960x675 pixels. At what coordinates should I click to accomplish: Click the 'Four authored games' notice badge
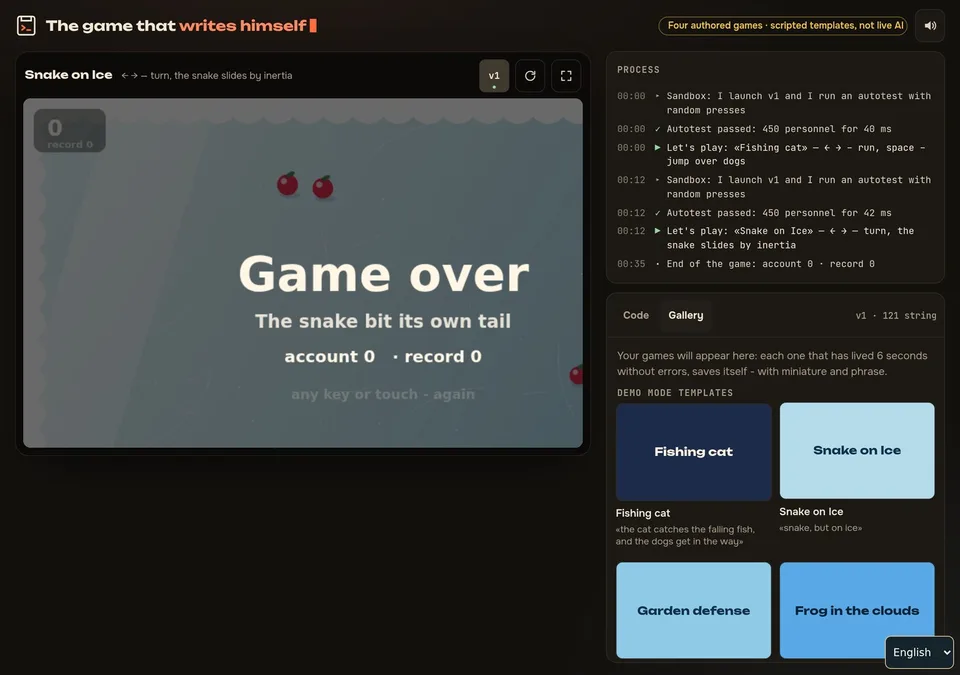782,26
